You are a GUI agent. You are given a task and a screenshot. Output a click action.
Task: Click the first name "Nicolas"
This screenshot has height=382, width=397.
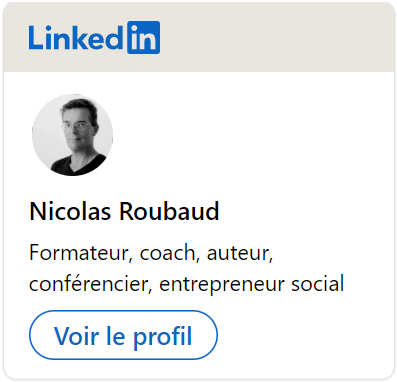pos(70,211)
